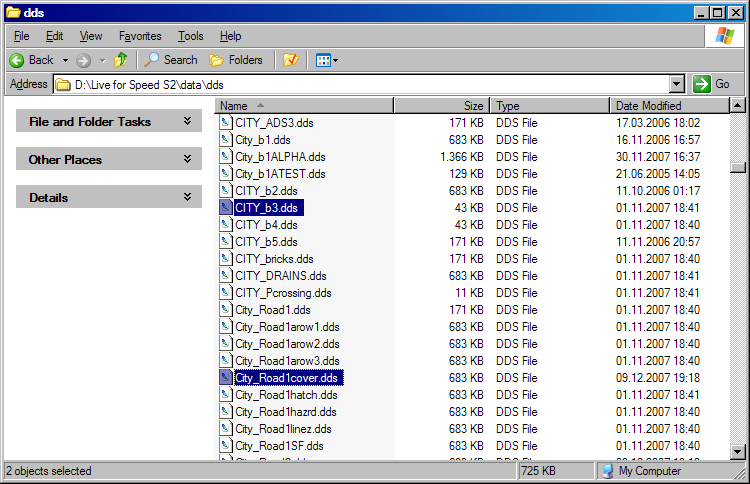750x484 pixels.
Task: Click the CITY_b3.dds file icon
Action: coord(226,208)
